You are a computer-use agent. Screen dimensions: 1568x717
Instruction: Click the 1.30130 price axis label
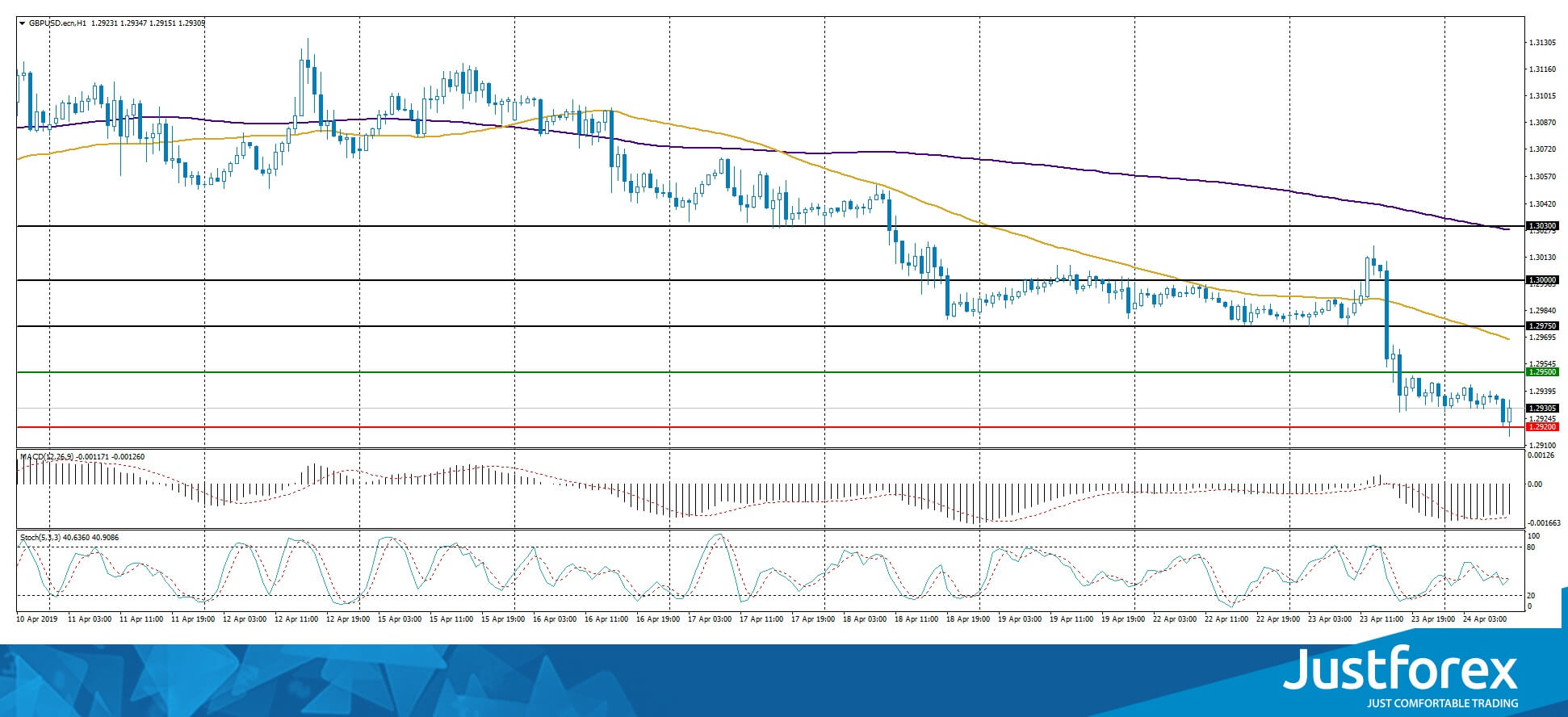pyautogui.click(x=1543, y=258)
